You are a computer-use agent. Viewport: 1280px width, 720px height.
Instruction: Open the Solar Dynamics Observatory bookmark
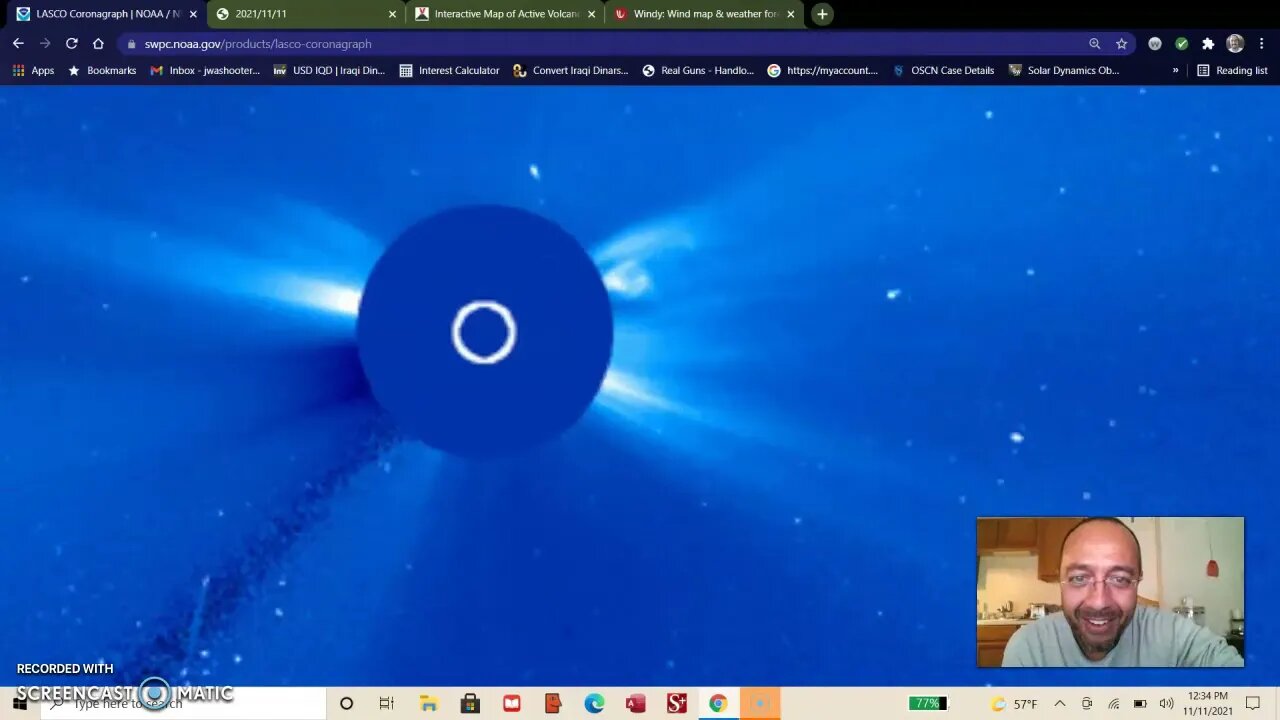point(1064,70)
